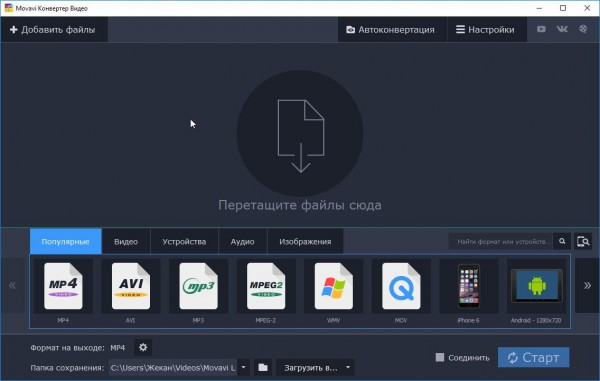Screen dimensions: 600x381
Task: Click the Movavi app icon in title bar
Action: (x=8, y=8)
